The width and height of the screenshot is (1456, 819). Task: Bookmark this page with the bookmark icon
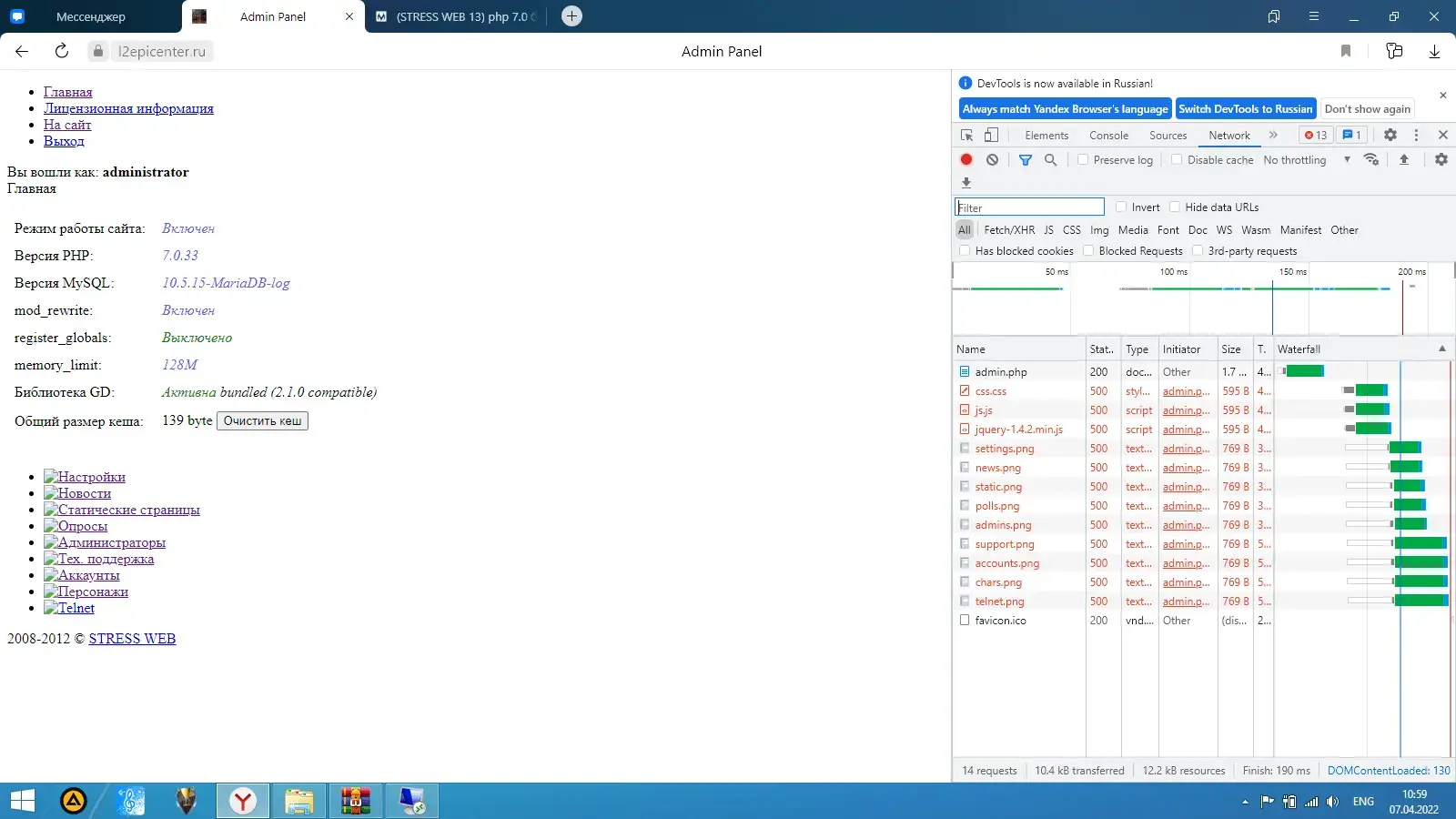1346,51
